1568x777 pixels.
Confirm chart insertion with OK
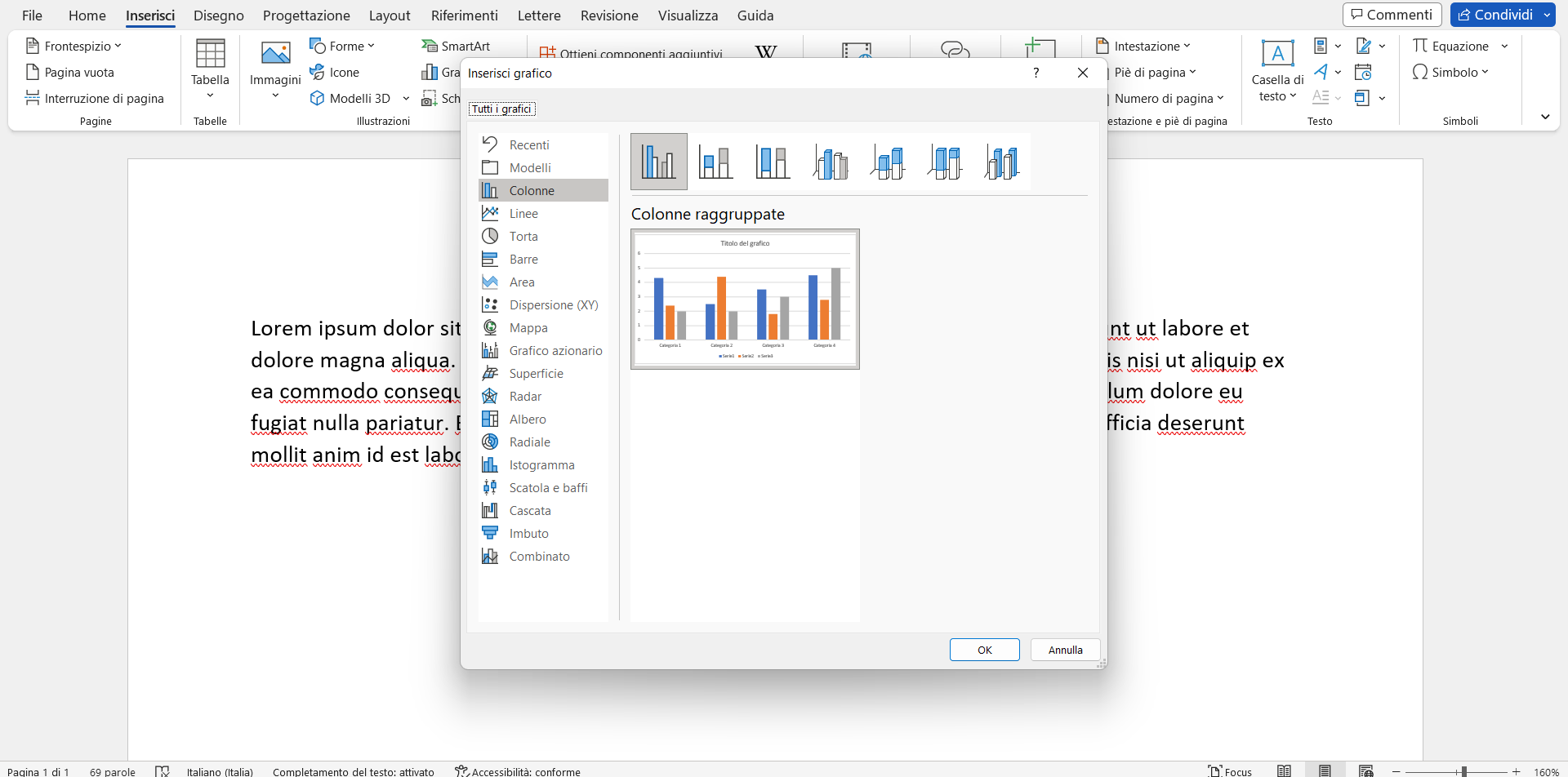(984, 649)
